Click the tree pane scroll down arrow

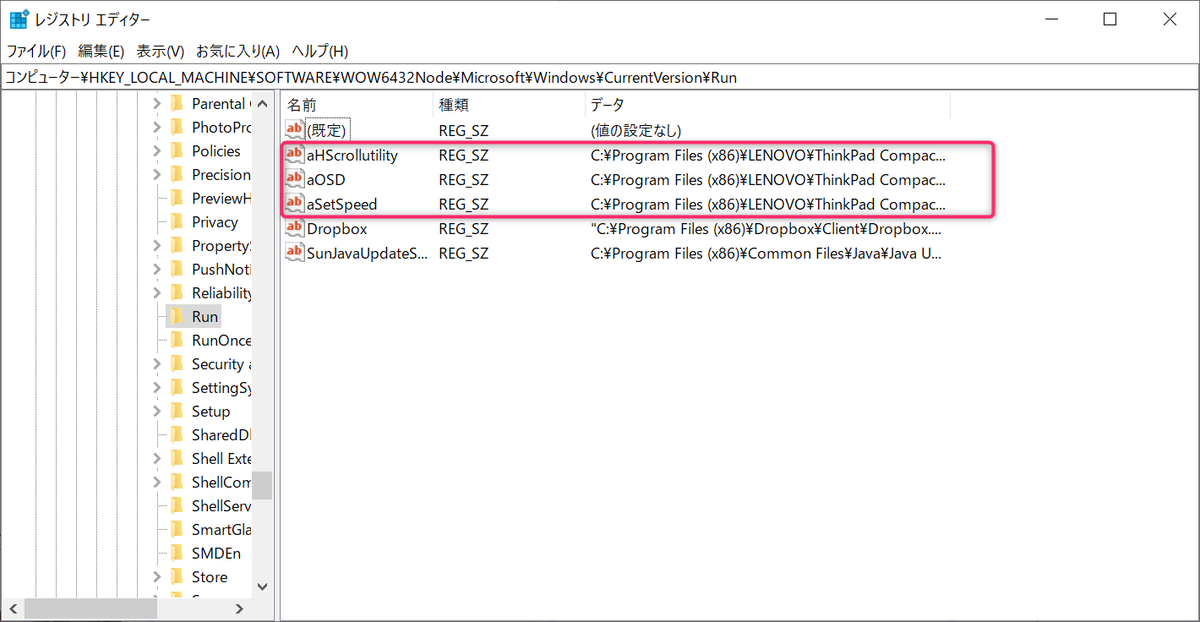262,586
